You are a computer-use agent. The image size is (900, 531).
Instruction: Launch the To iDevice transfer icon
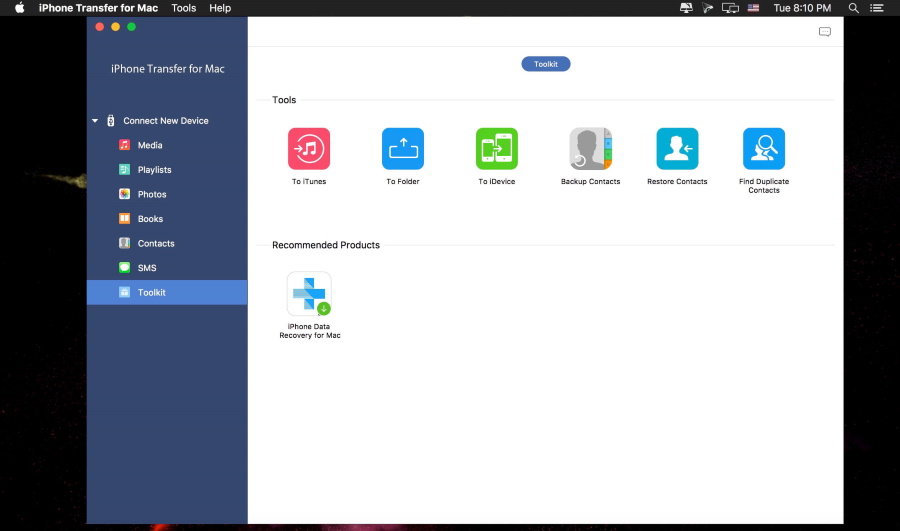tap(496, 149)
